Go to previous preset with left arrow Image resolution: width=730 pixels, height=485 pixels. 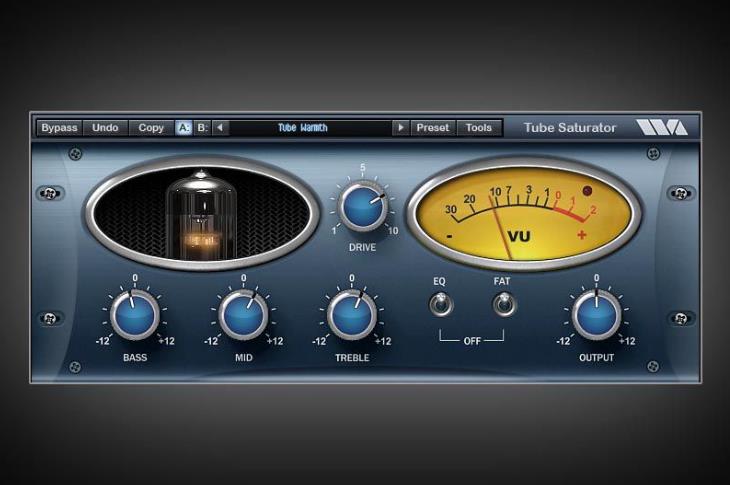(x=220, y=128)
